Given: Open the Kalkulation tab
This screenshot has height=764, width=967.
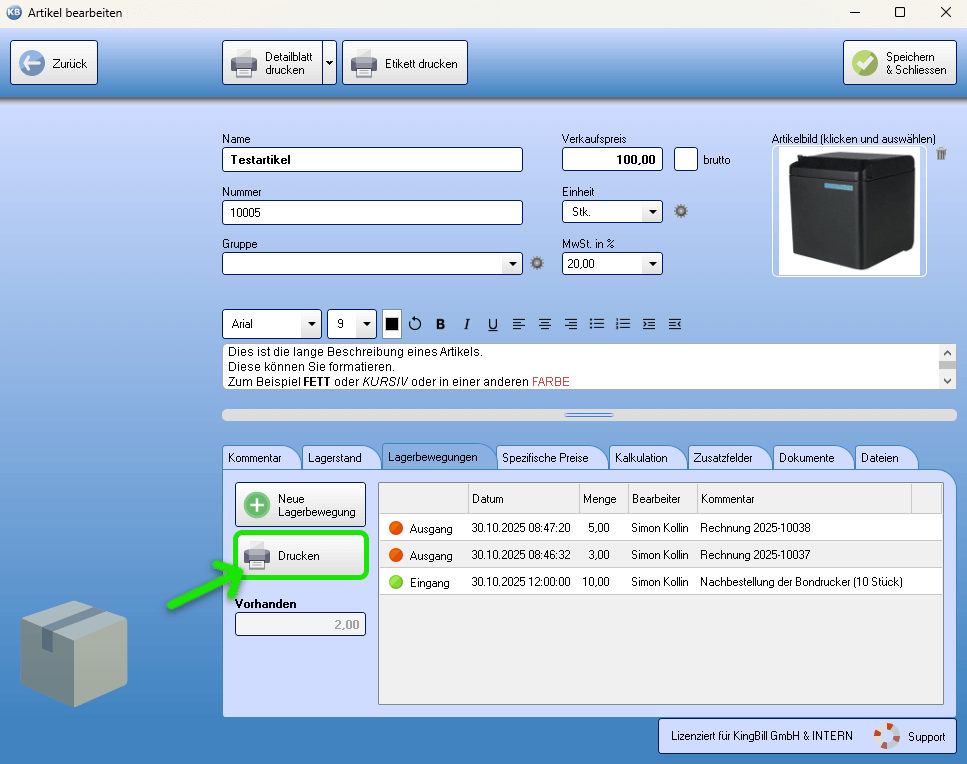Looking at the screenshot, I should 641,458.
